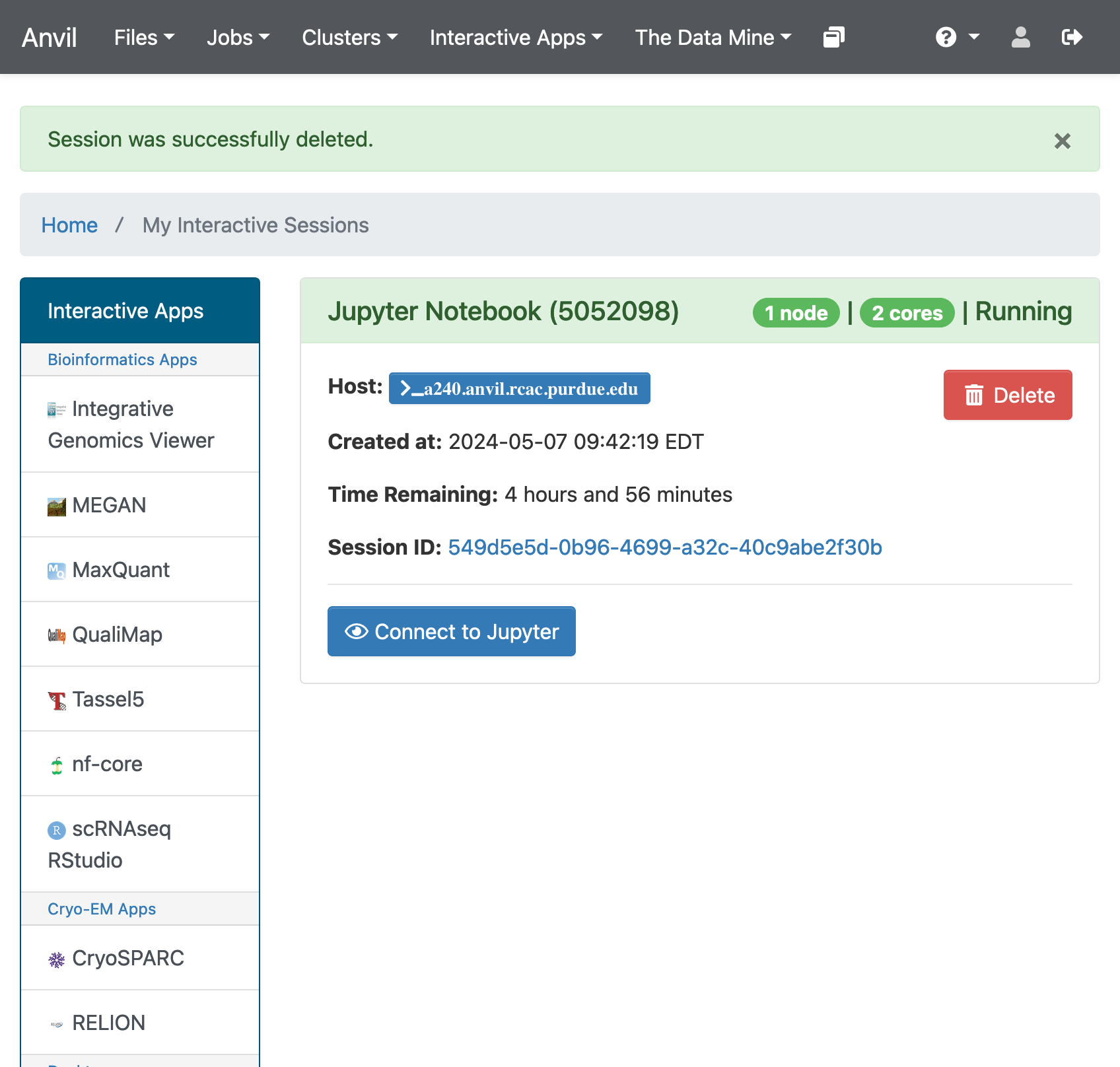Launch the scRNAseq RStudio app
The height and width of the screenshot is (1067, 1120).
[x=110, y=844]
